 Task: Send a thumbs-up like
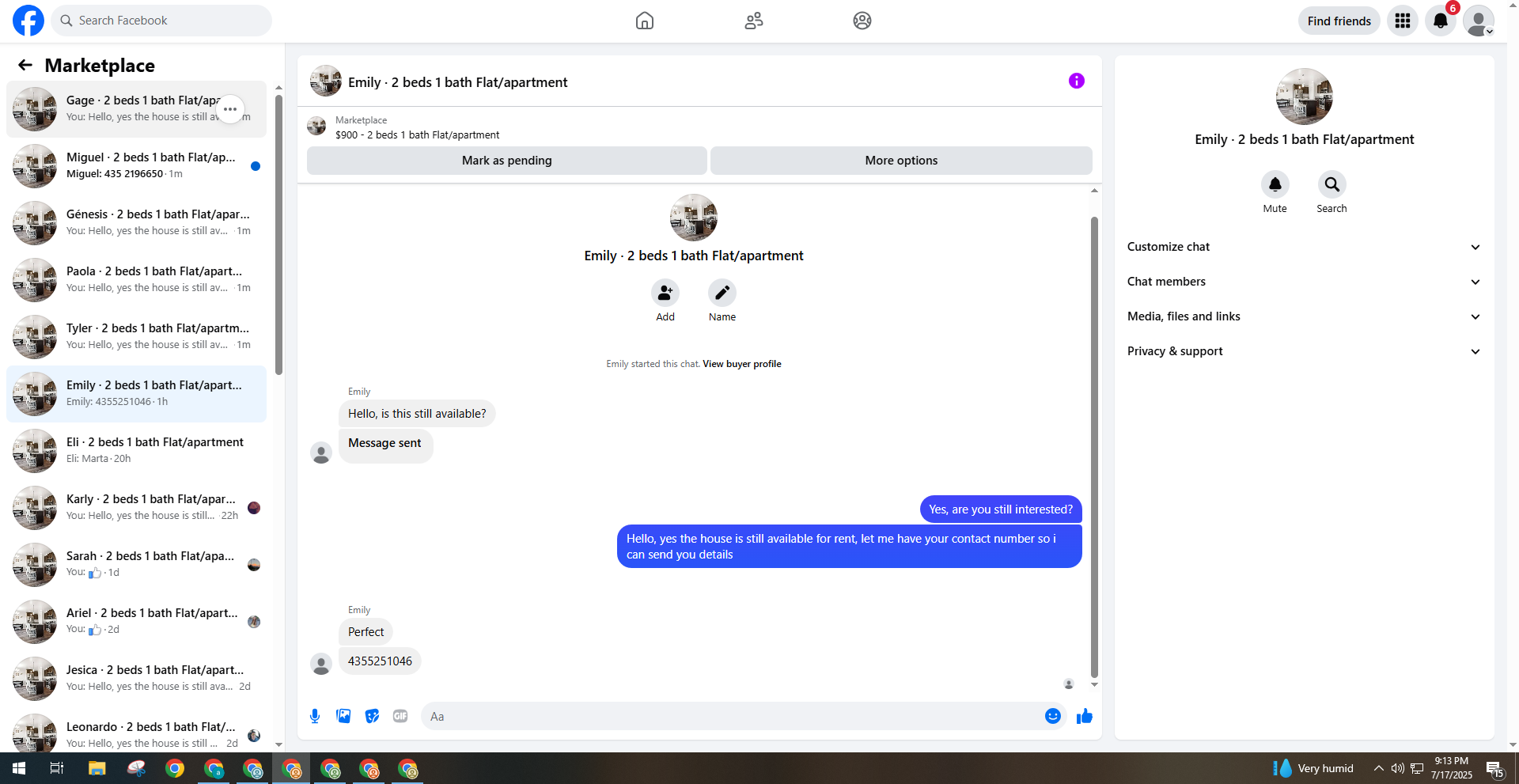coord(1085,716)
